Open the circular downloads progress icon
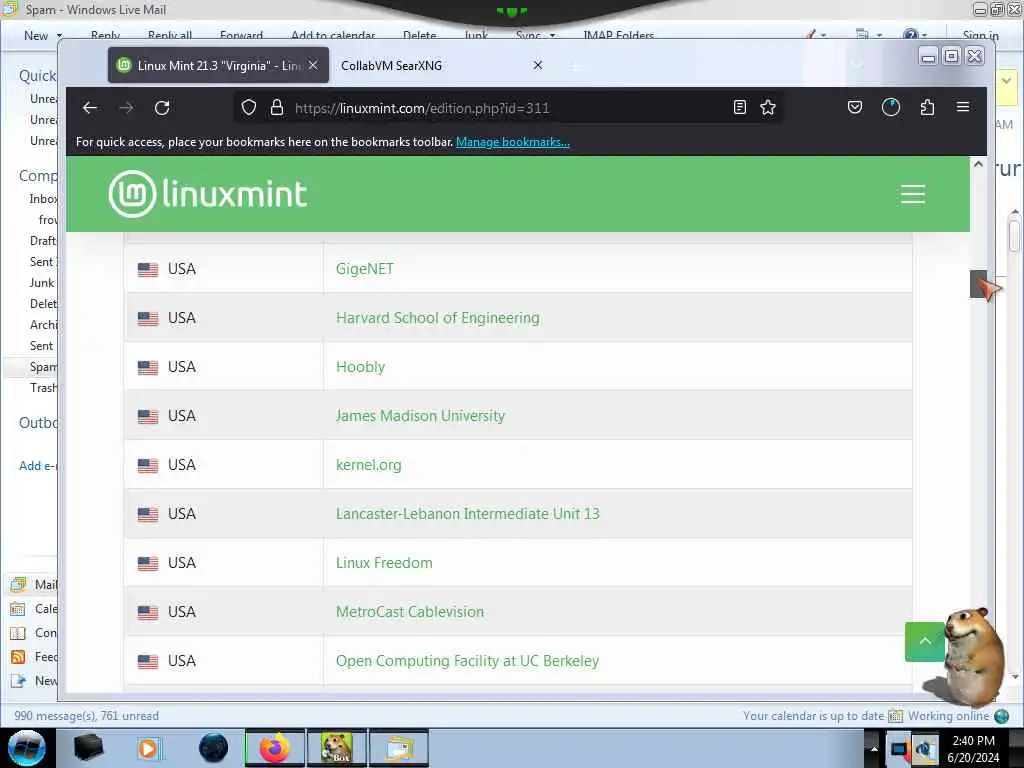1024x768 pixels. tap(891, 108)
